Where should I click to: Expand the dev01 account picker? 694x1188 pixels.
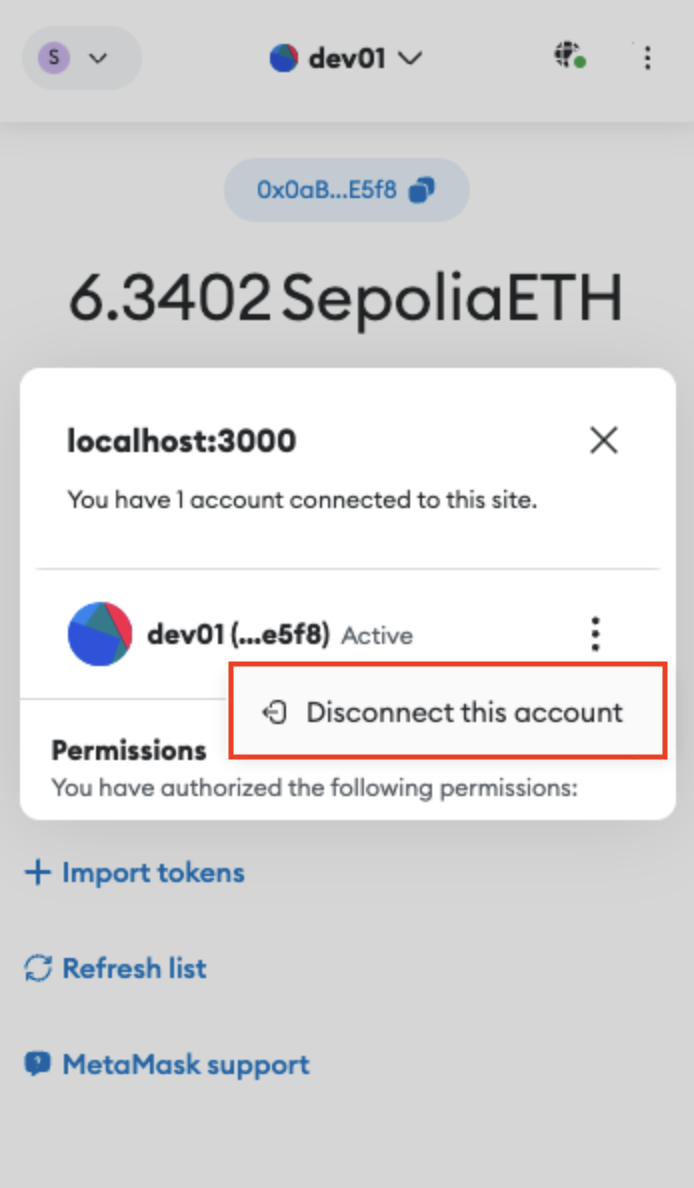click(x=345, y=58)
